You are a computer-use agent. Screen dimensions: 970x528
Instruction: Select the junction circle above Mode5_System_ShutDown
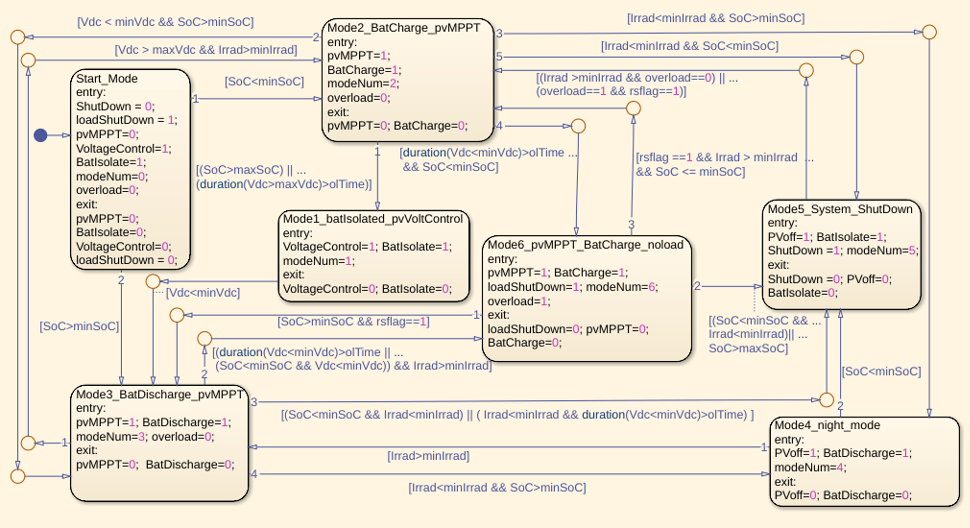(x=856, y=57)
